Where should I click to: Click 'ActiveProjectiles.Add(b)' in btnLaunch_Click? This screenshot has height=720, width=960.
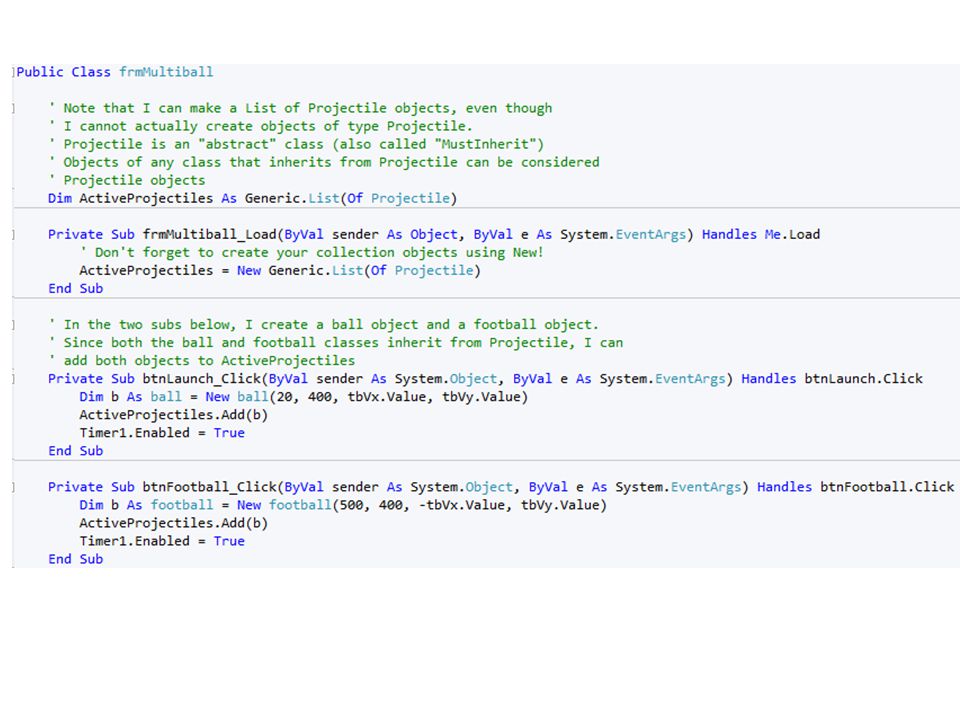(x=174, y=415)
